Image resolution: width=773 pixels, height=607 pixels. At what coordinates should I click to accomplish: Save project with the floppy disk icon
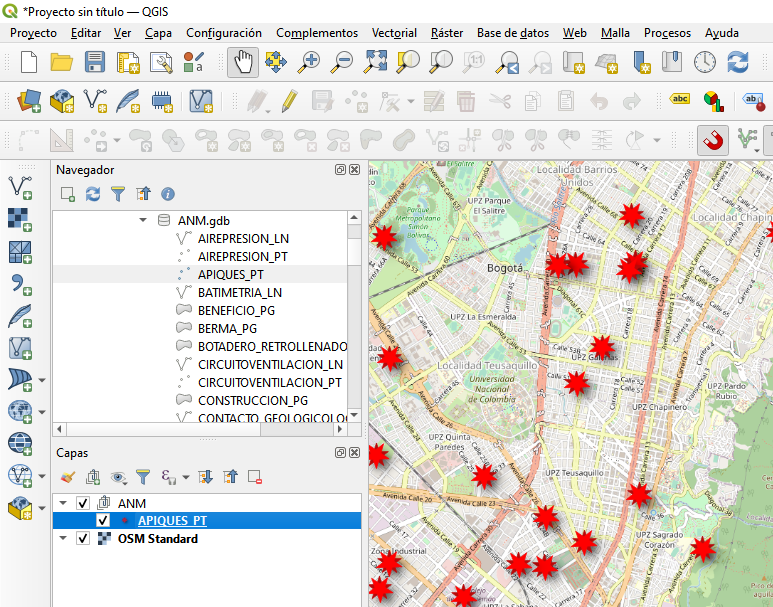[94, 63]
